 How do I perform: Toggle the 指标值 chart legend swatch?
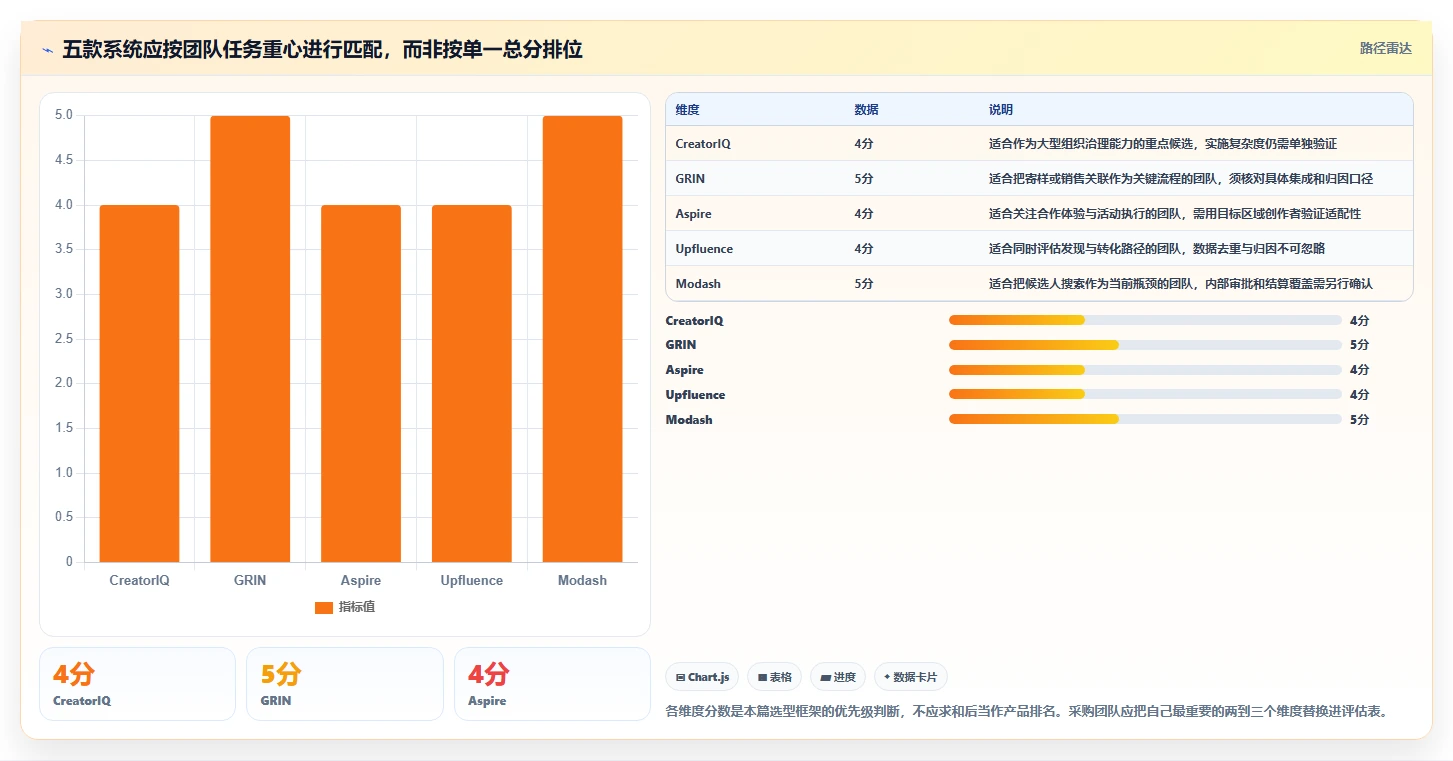323,608
